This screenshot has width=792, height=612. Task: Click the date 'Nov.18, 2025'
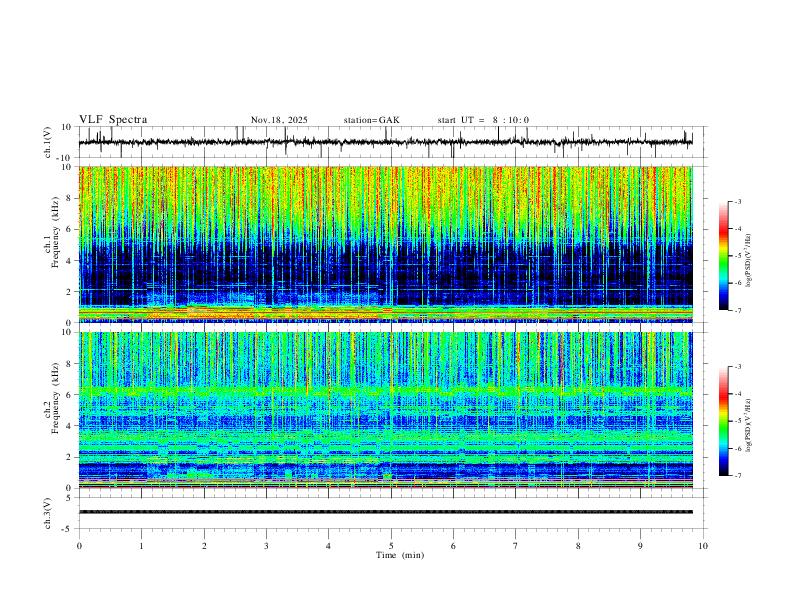(x=279, y=120)
